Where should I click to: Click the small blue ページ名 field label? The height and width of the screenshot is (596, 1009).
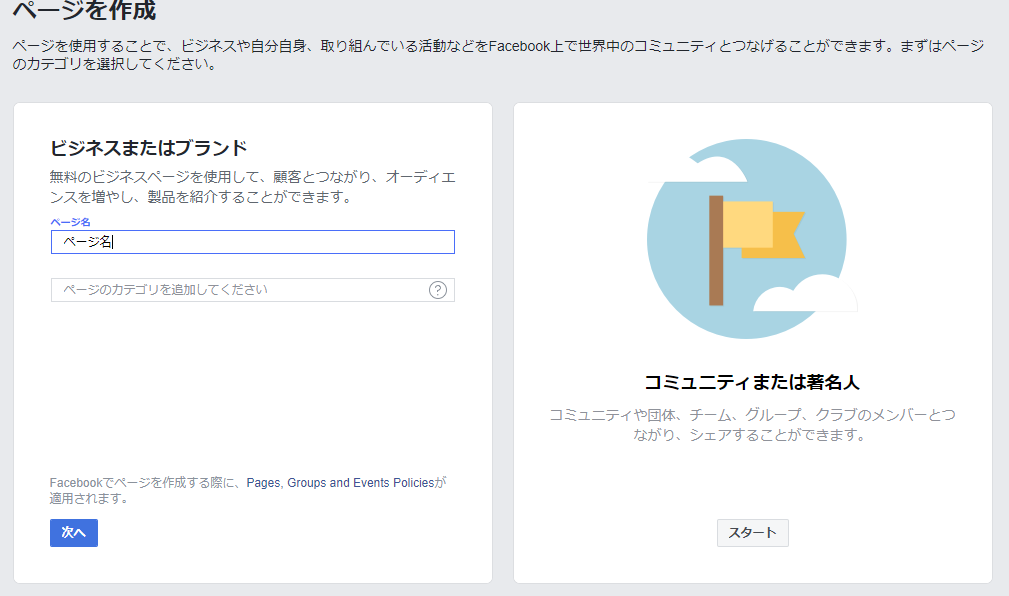[70, 222]
